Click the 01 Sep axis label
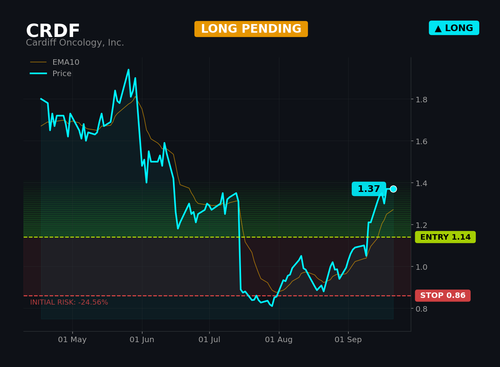The image size is (500, 367). 348,340
